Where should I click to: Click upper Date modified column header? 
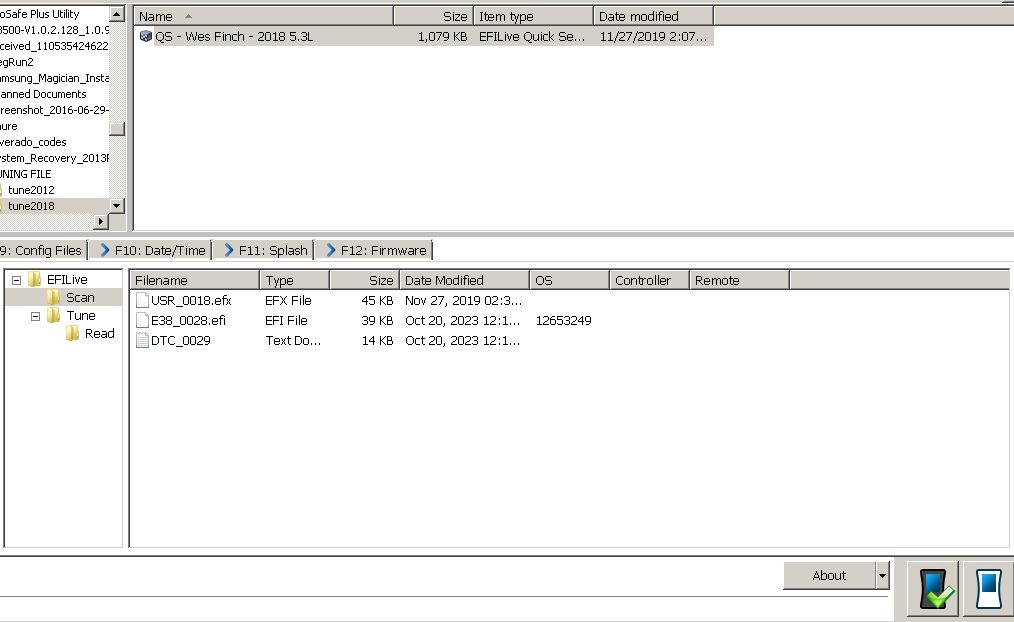tap(653, 16)
